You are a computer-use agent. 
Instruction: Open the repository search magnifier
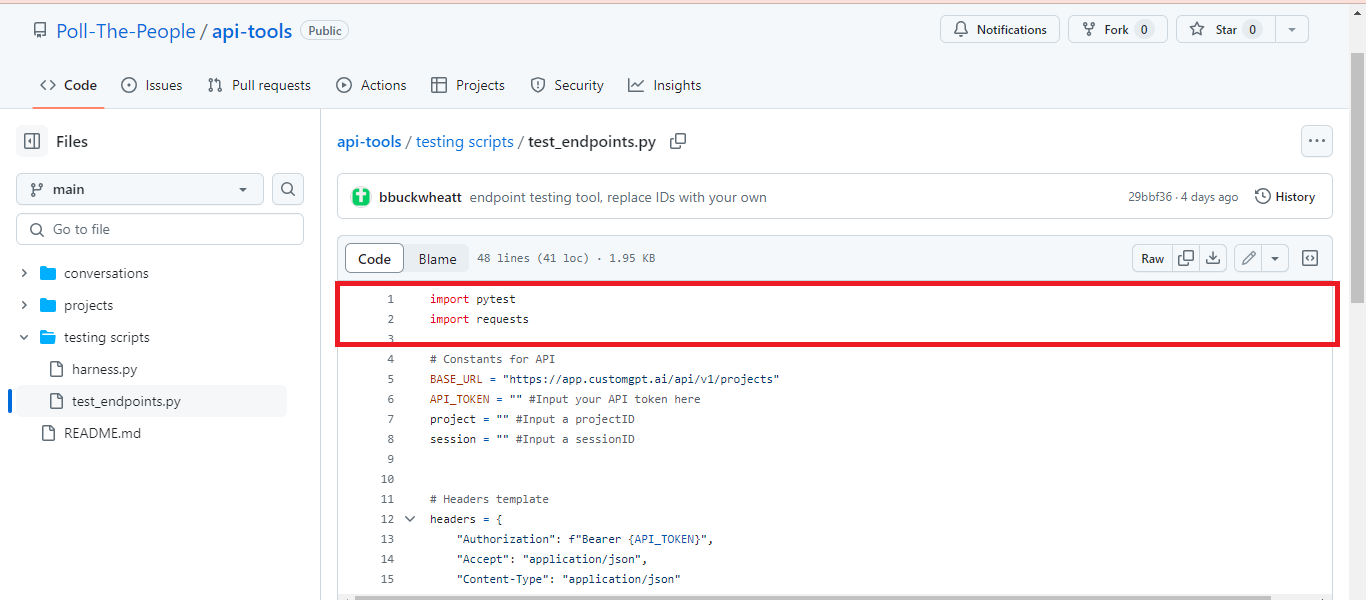(287, 188)
